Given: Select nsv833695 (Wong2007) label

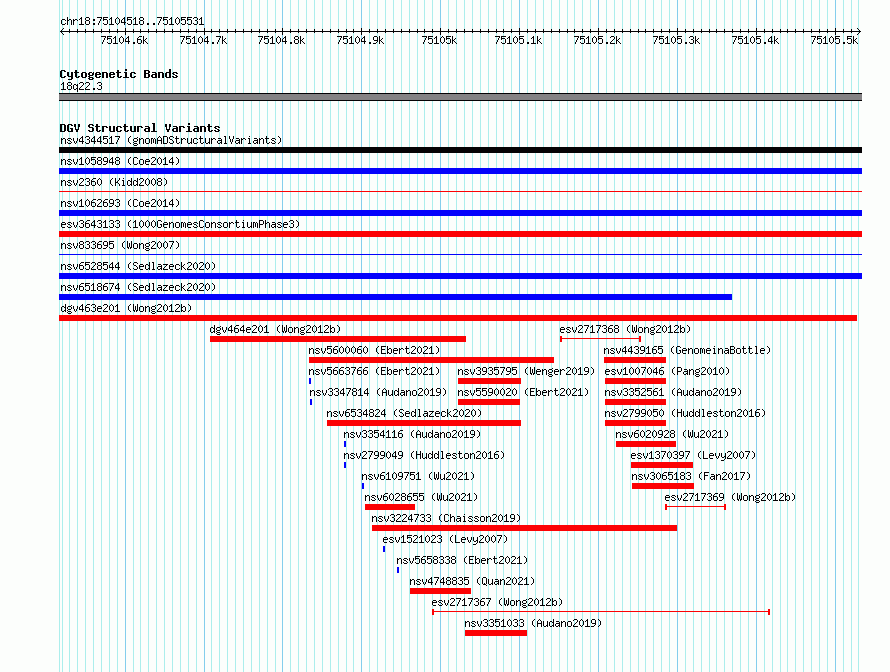Looking at the screenshot, I should point(120,245).
